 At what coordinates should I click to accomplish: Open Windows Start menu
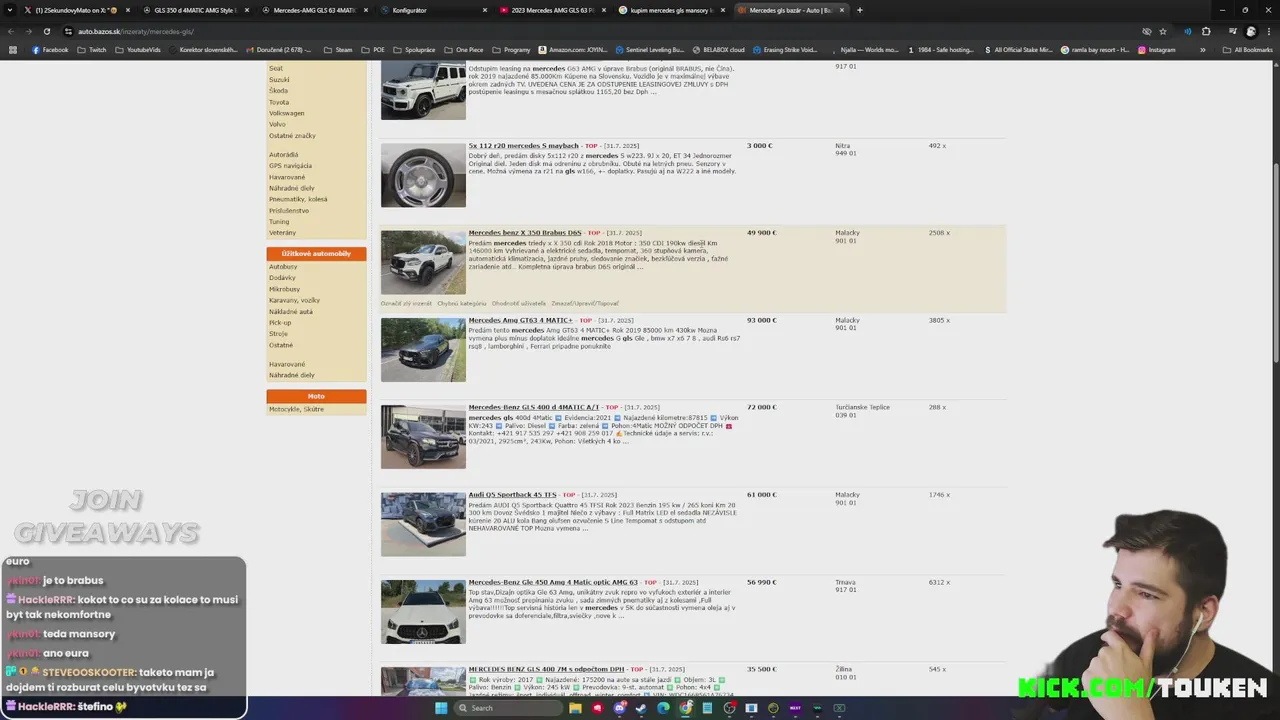coord(441,708)
